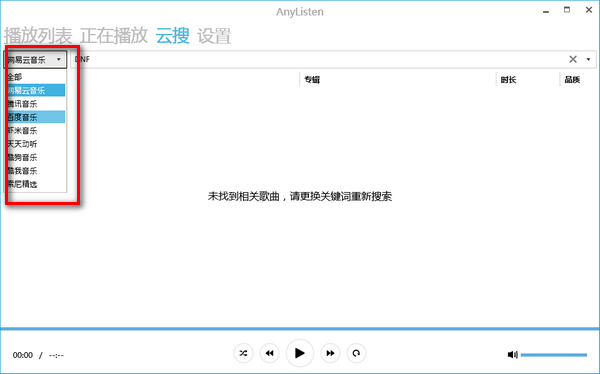The height and width of the screenshot is (374, 600).
Task: Skip to the previous track
Action: pyautogui.click(x=269, y=353)
